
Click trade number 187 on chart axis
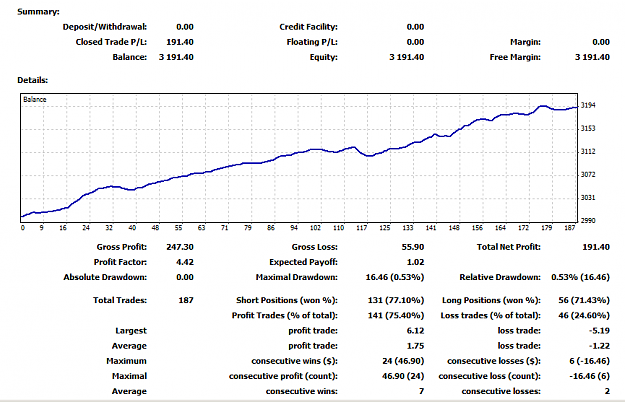click(570, 227)
